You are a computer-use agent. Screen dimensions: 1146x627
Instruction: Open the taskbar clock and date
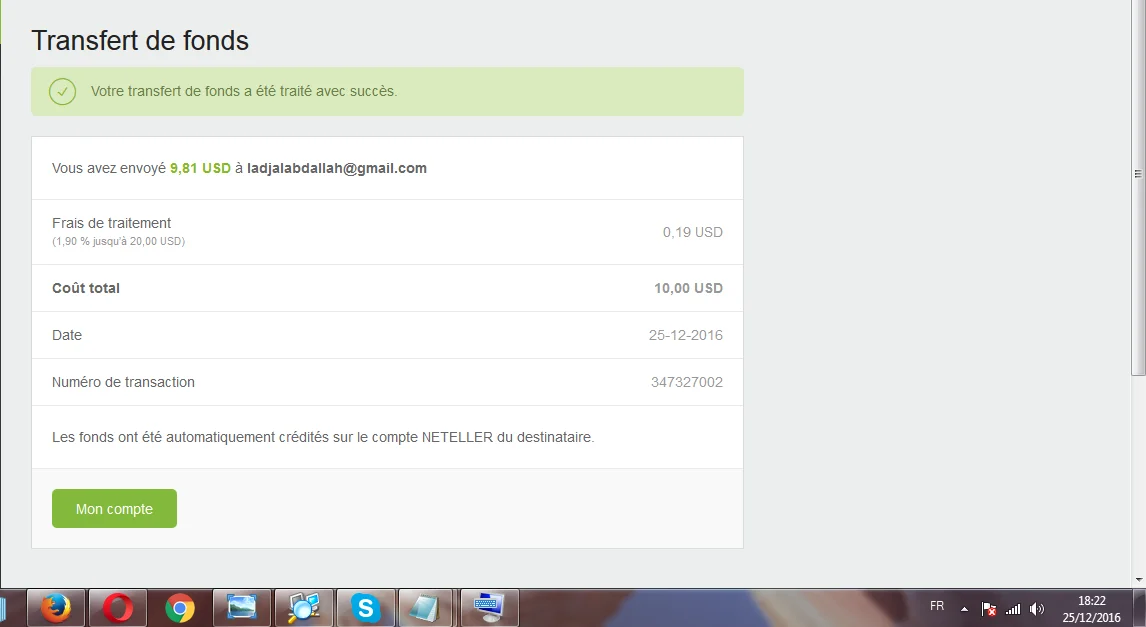1091,608
